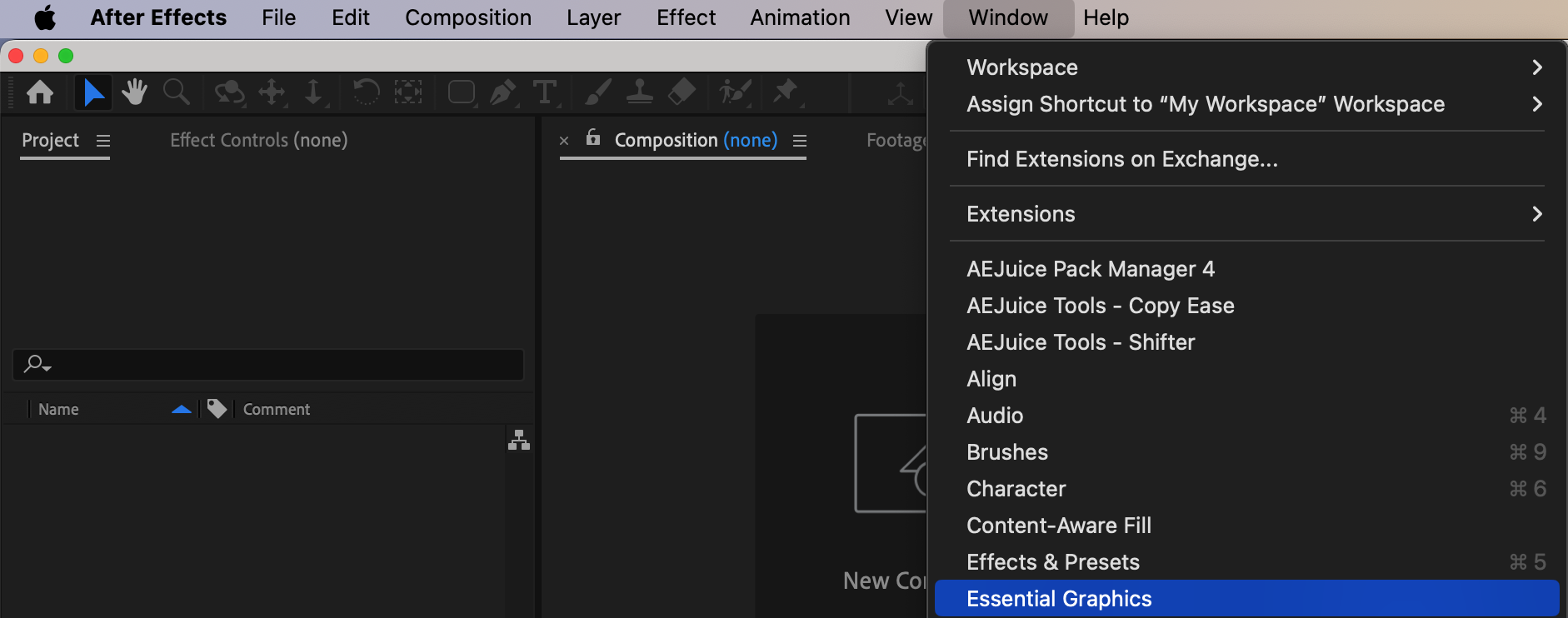Select the Pen tool
The image size is (1568, 618).
pos(502,92)
